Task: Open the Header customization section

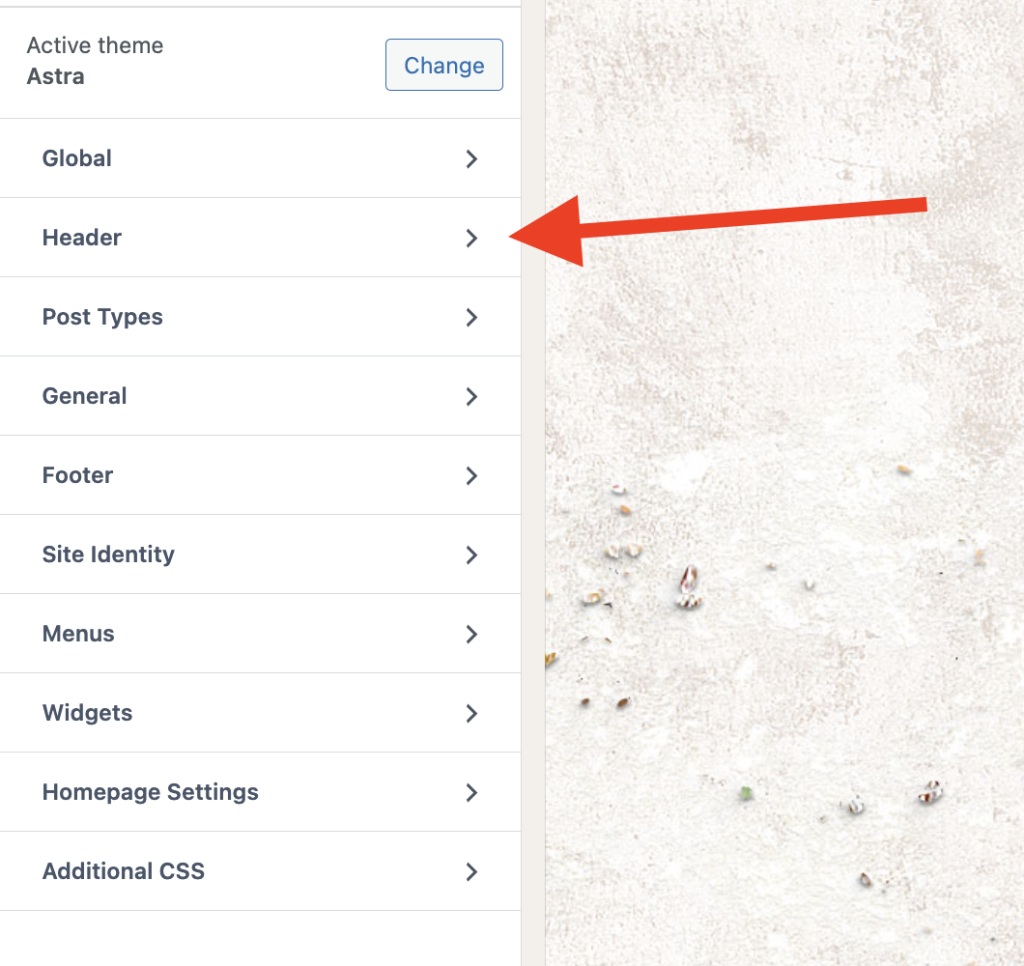Action: (x=261, y=237)
